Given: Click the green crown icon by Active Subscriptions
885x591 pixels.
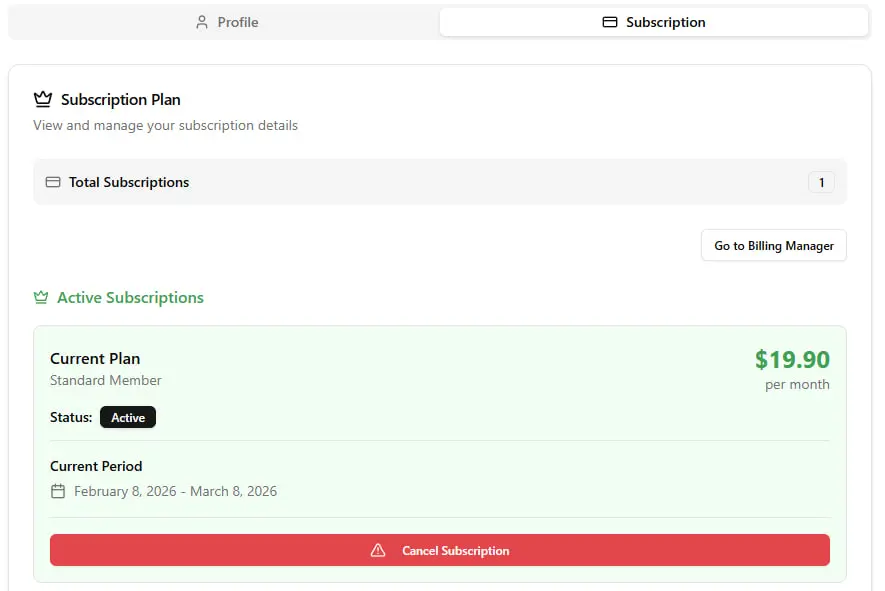Looking at the screenshot, I should 41,297.
